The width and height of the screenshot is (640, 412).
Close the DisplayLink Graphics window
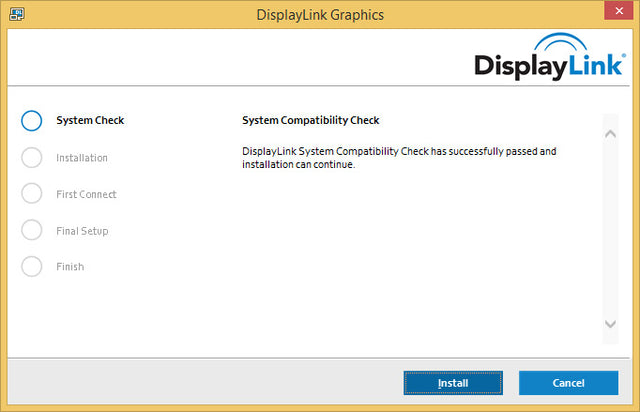click(619, 10)
